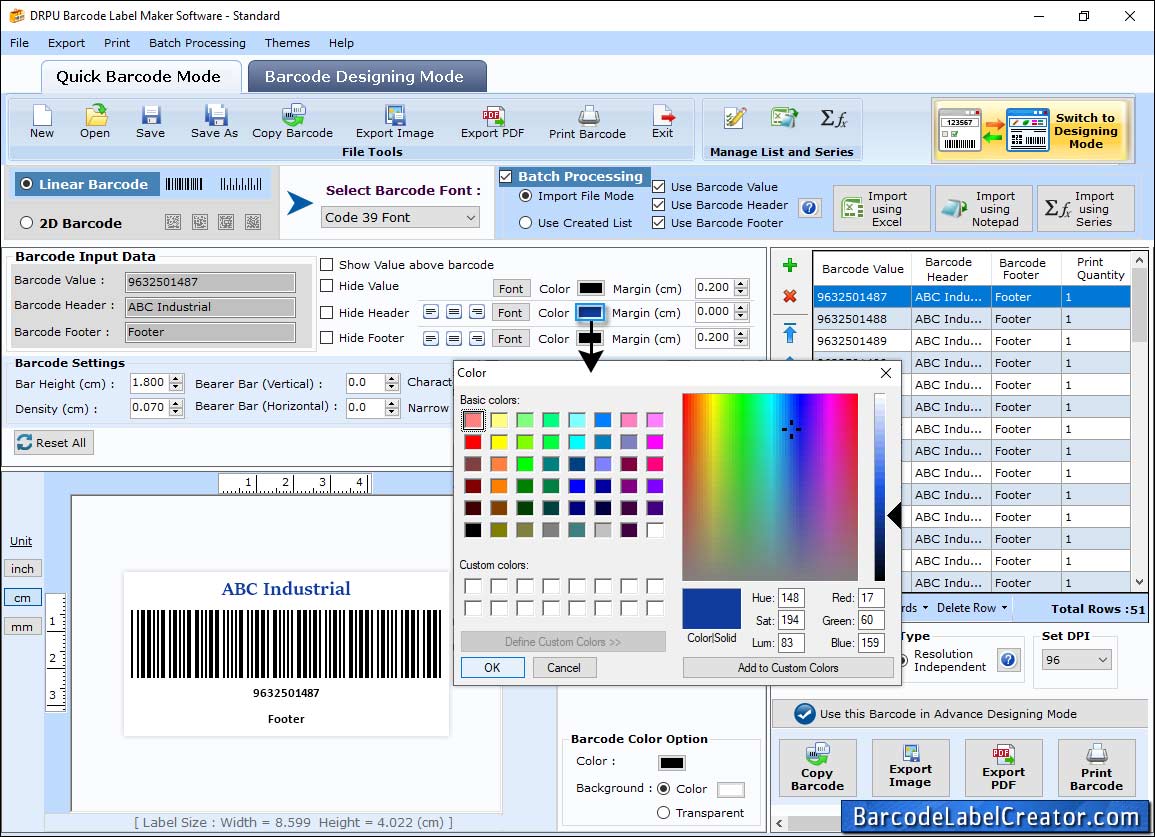Click the Excel list icon in Manage List
Image resolution: width=1155 pixels, height=837 pixels.
(x=784, y=118)
